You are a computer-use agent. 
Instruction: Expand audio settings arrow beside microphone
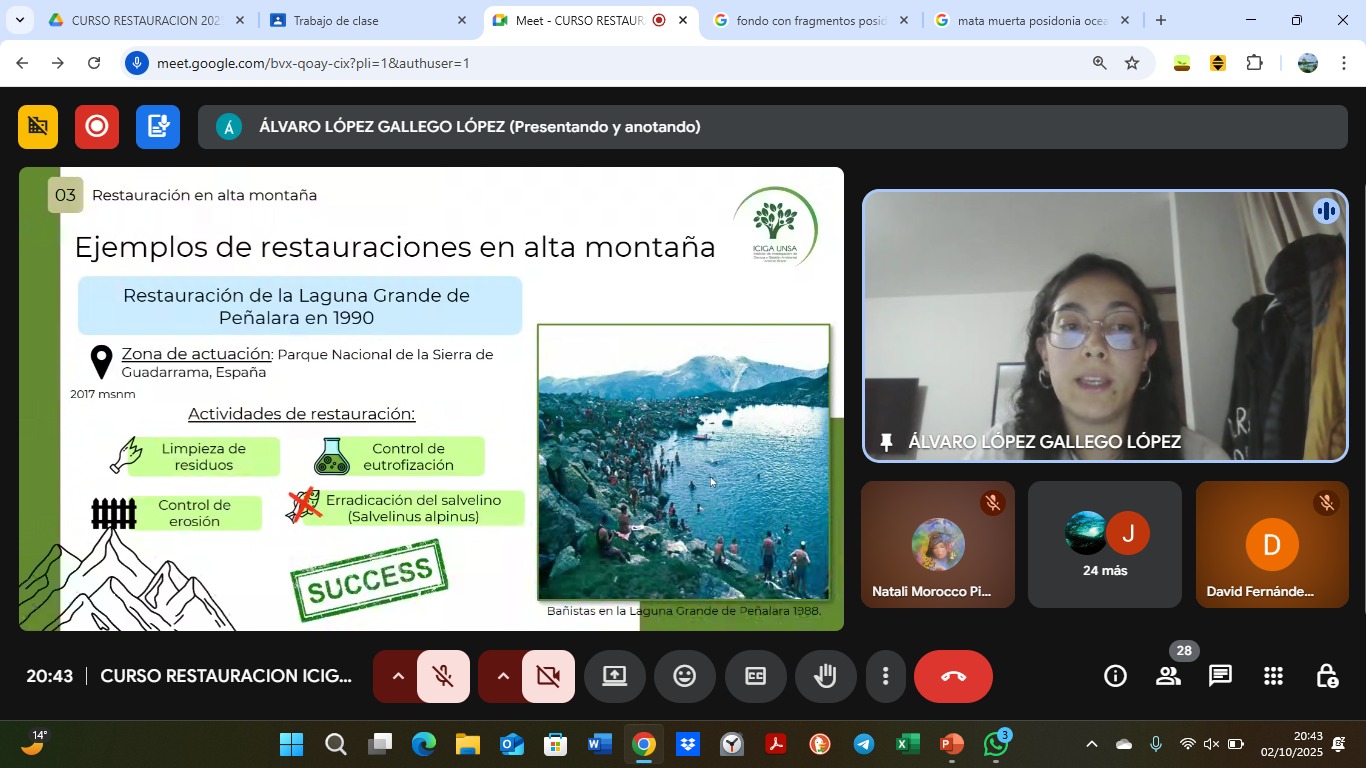[397, 677]
